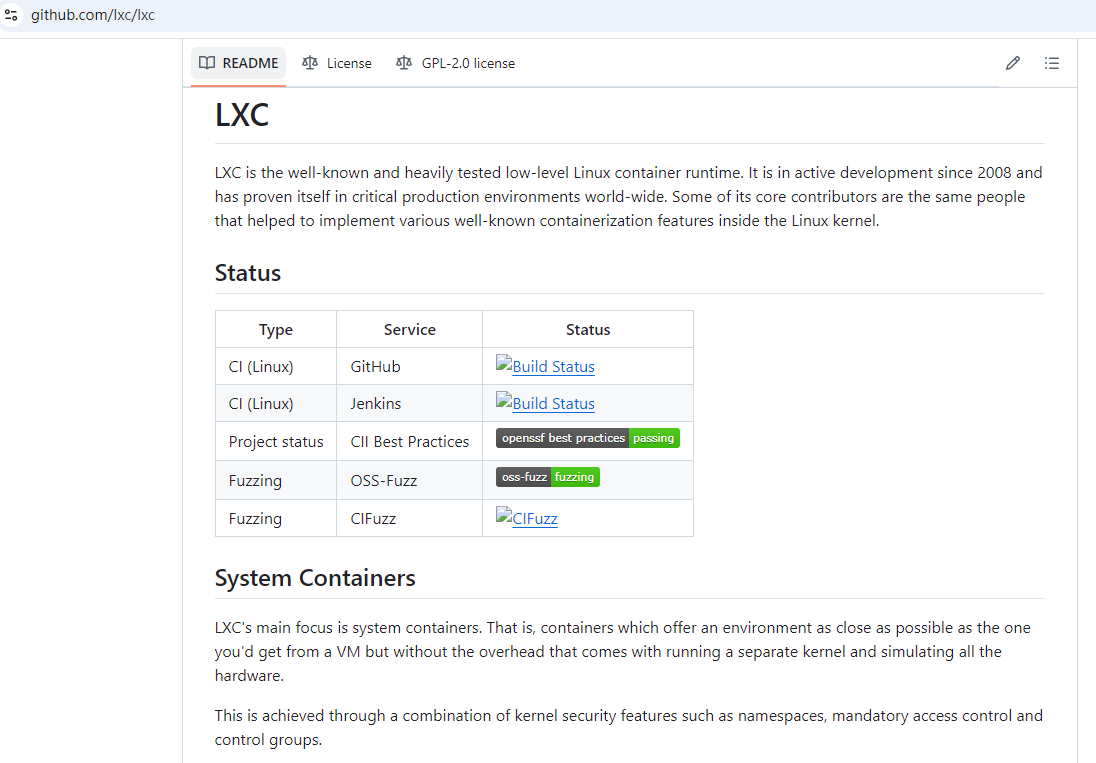This screenshot has height=763, width=1096.
Task: Open the CIFuzz link in Status table
Action: click(x=535, y=519)
